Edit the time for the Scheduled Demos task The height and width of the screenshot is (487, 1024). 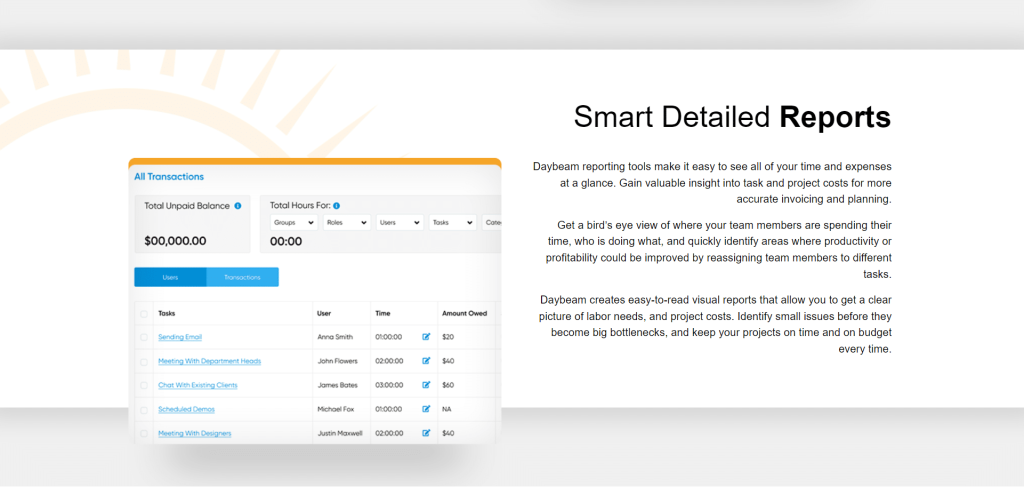[x=426, y=409]
